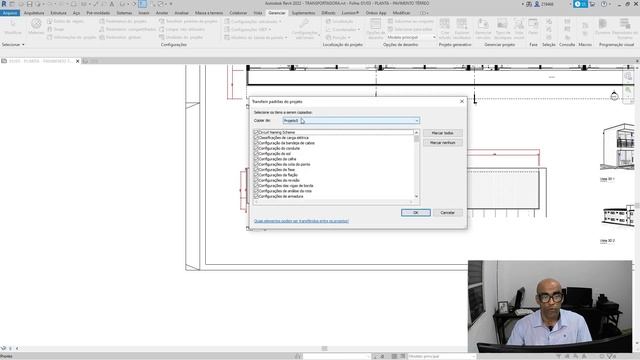Screen dimensions: 640x360
Task: Click the Revit R application logo
Action: point(4,4)
